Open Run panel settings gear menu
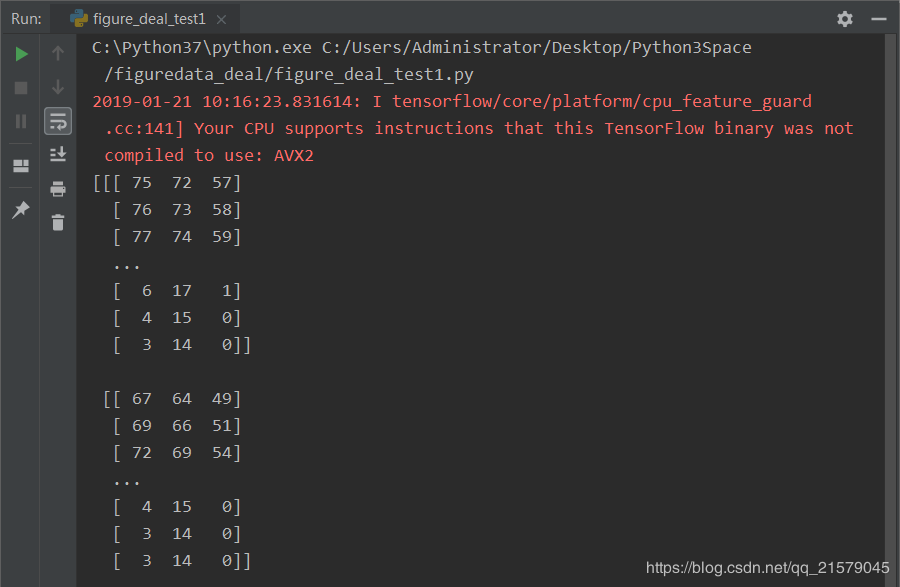The image size is (900, 587). coord(845,19)
